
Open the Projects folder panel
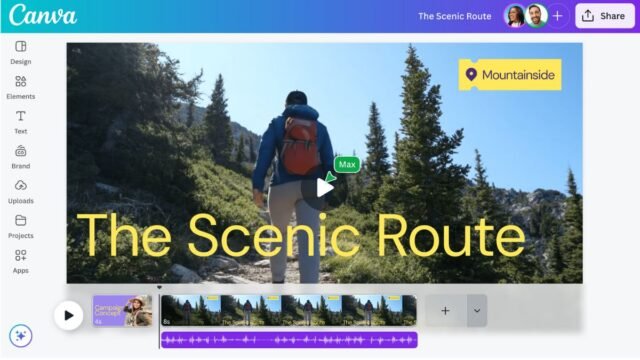(20, 227)
